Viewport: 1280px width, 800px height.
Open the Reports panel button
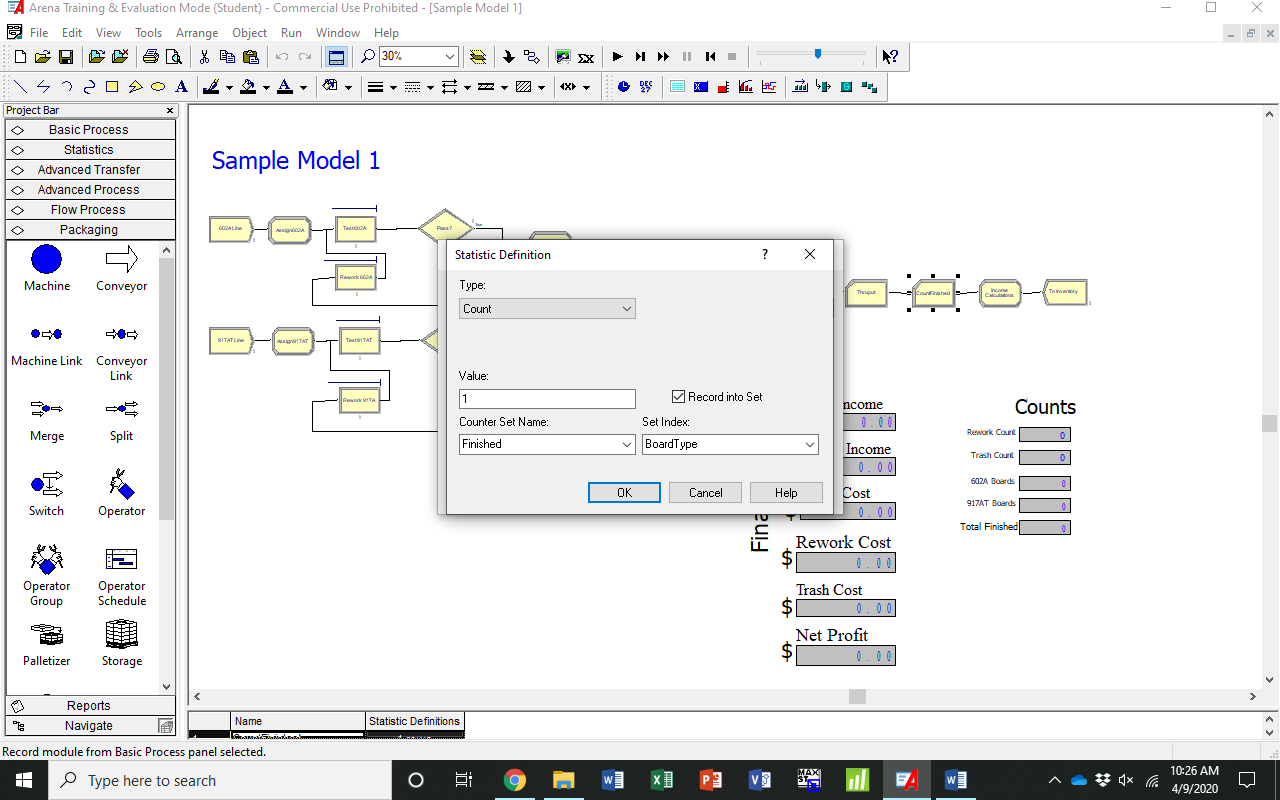(90, 706)
